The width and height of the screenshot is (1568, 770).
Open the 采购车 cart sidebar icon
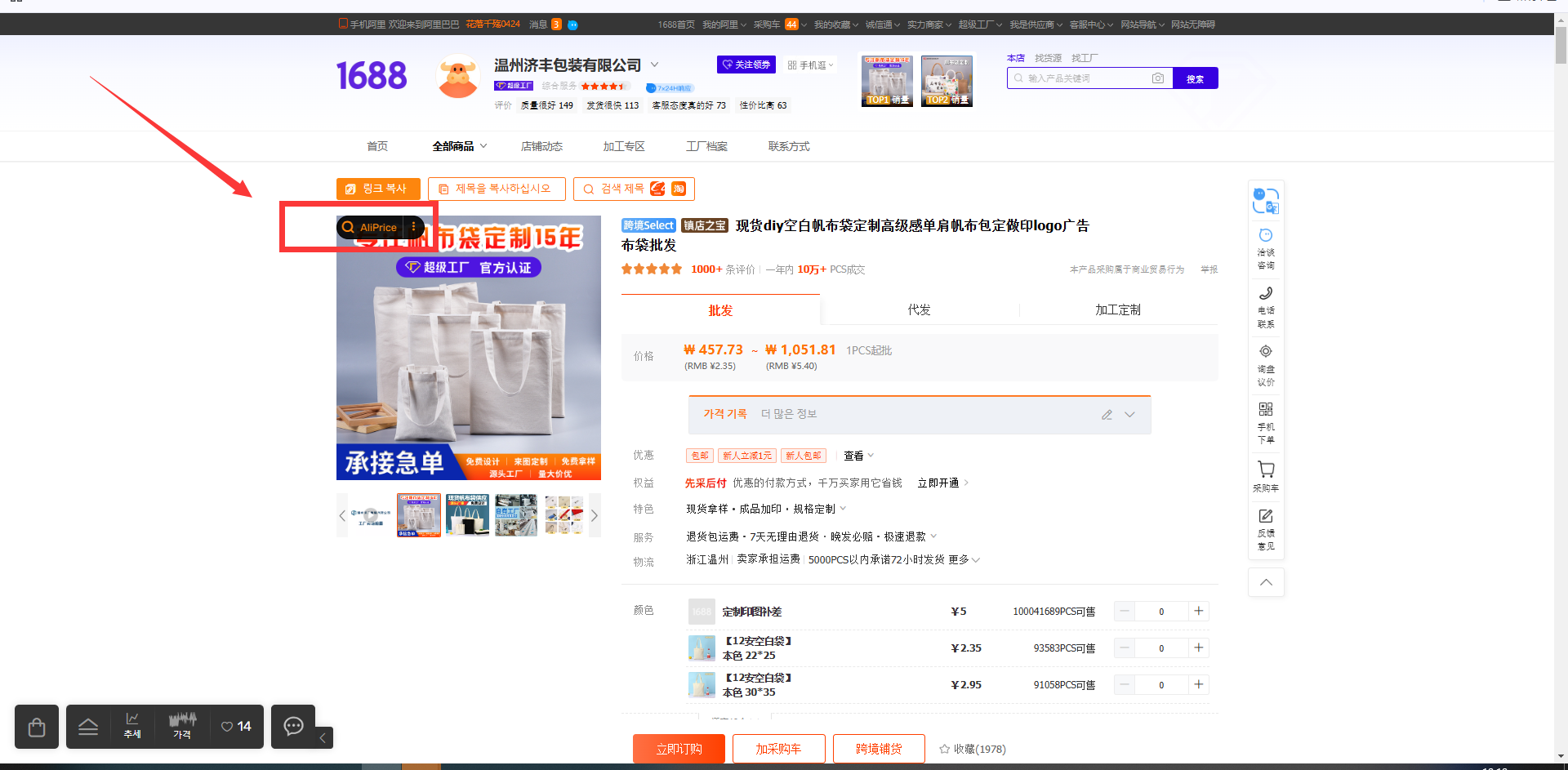1266,476
